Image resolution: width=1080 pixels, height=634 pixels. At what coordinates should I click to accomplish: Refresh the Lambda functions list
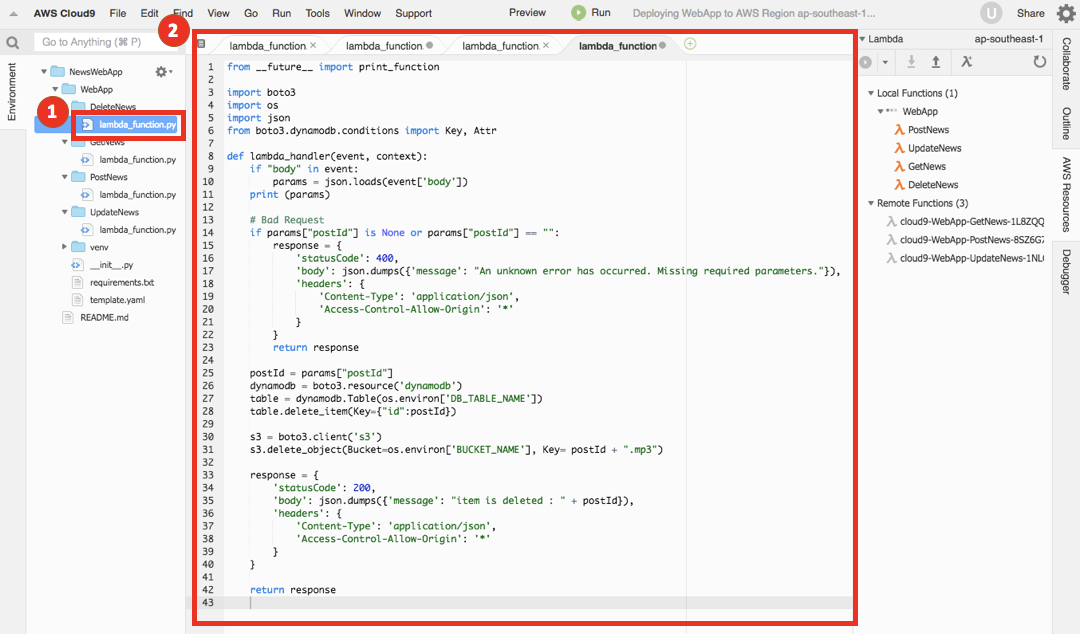[x=1039, y=62]
